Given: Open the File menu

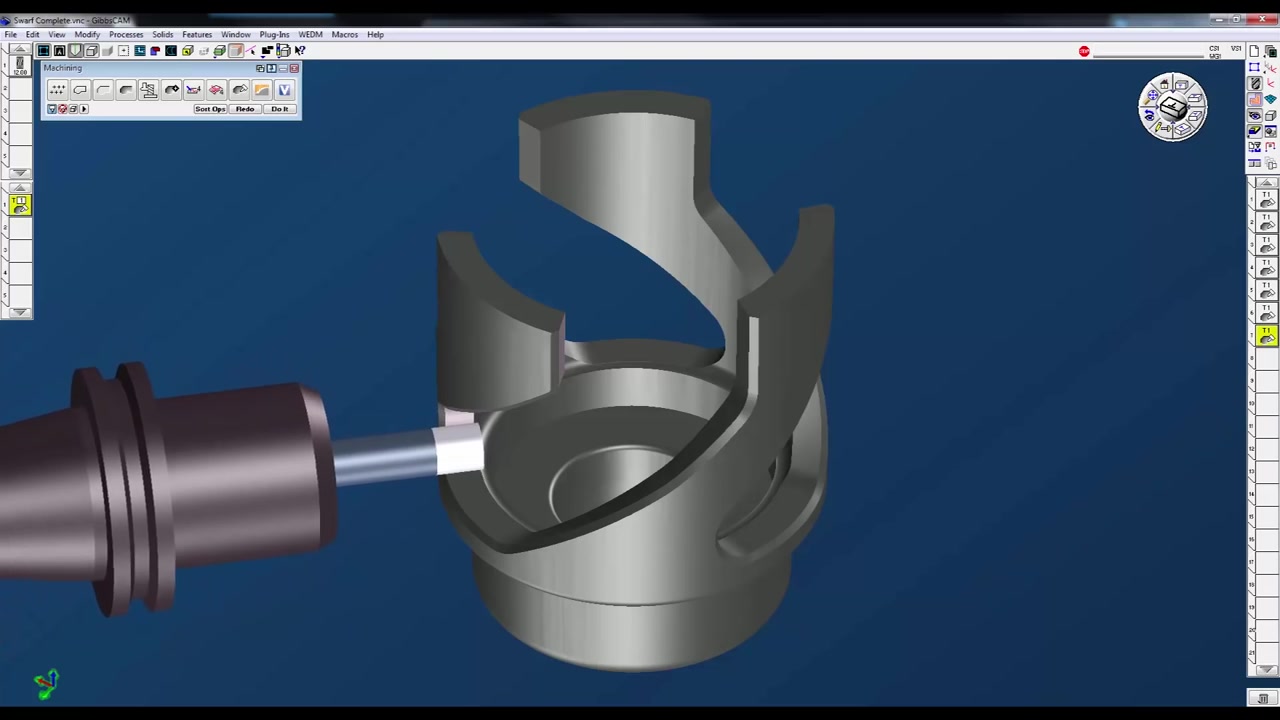Looking at the screenshot, I should (x=10, y=34).
